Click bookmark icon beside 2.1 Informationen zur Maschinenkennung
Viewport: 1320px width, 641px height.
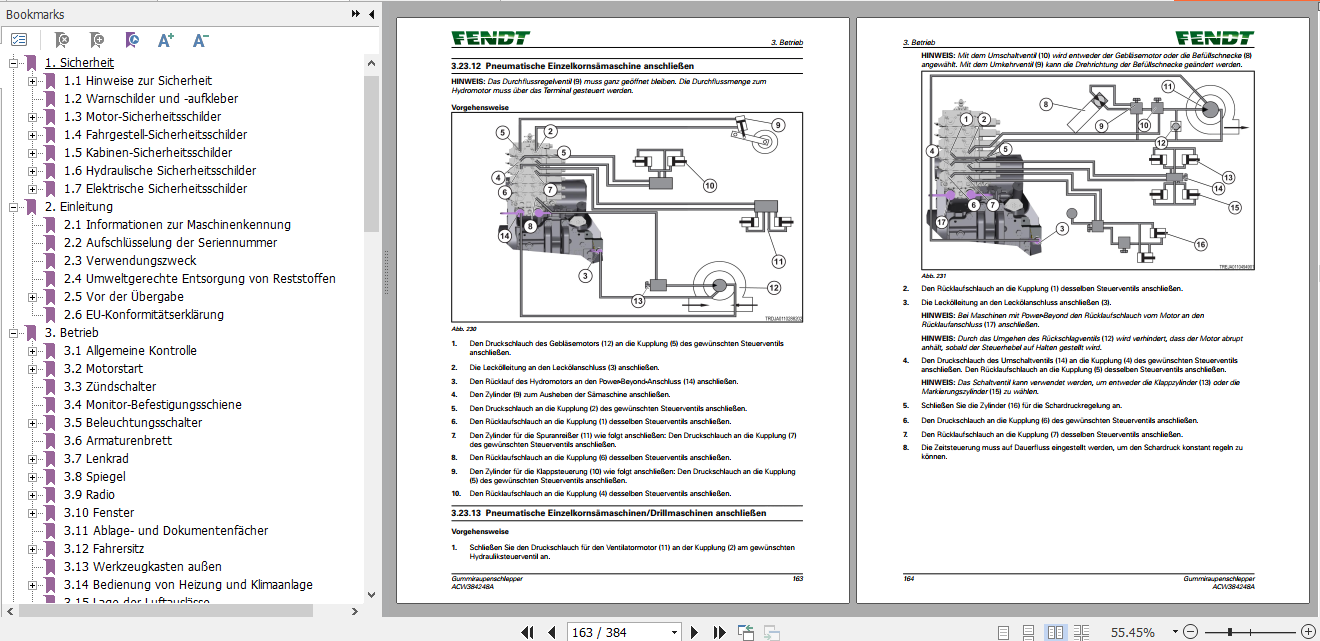(x=49, y=225)
